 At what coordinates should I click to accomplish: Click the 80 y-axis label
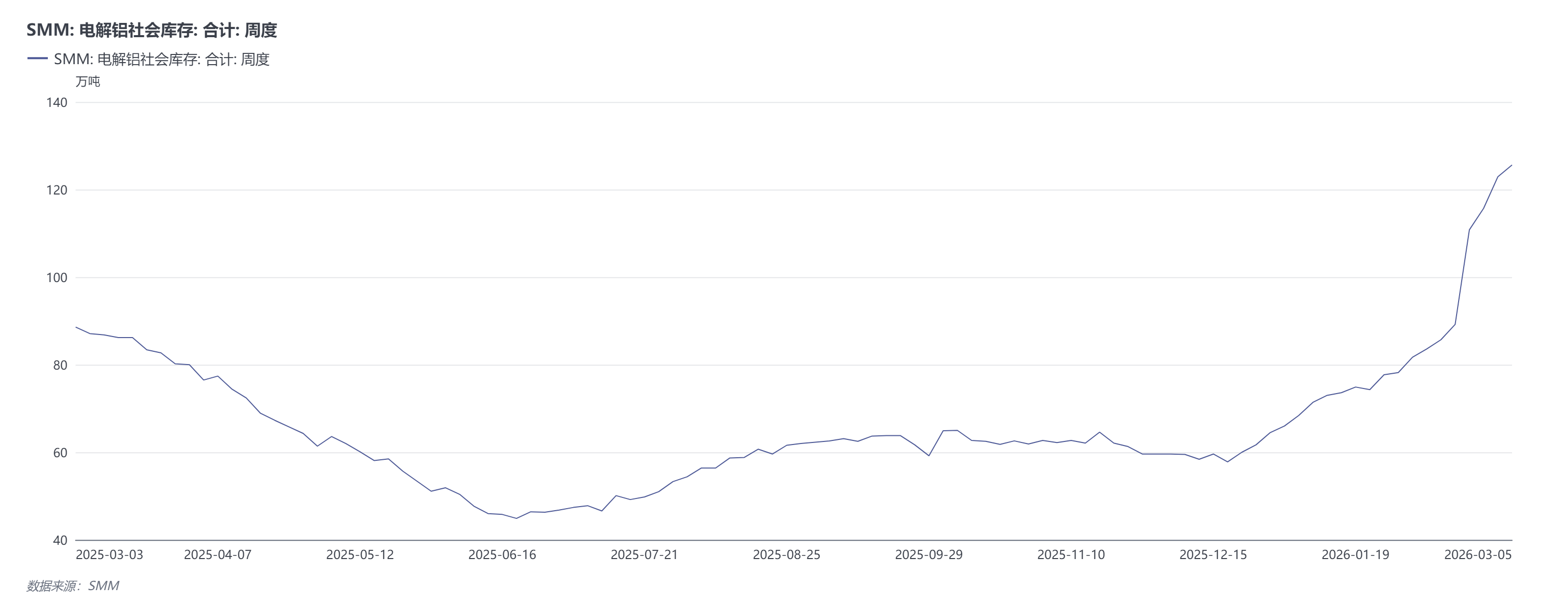(x=60, y=366)
